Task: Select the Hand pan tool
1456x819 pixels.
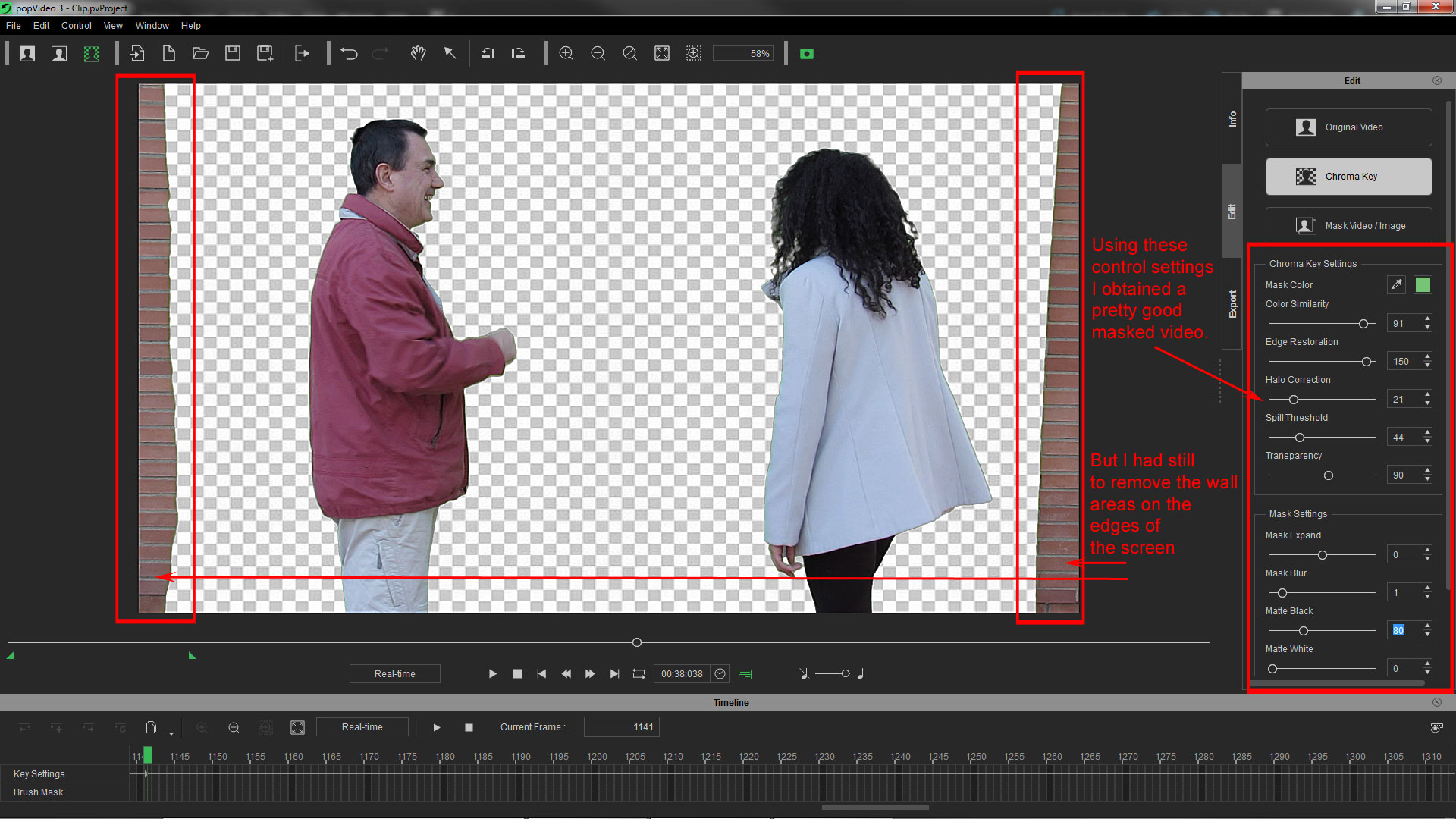Action: (x=418, y=54)
